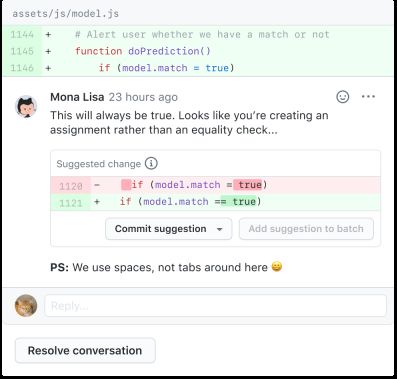The height and width of the screenshot is (379, 397).
Task: Click Mona Lisa's Octocat avatar
Action: 26,107
